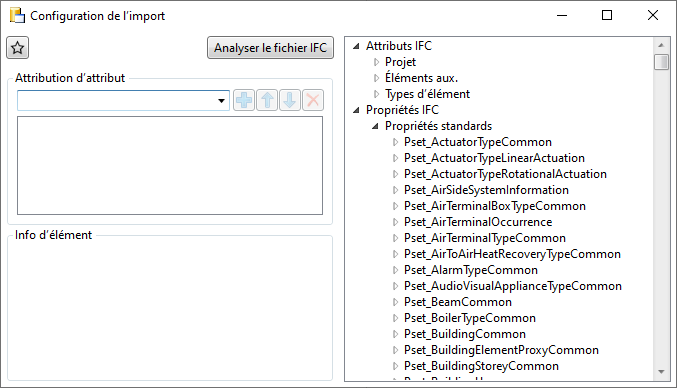Screen dimensions: 677x388
Task: Maximize the Configuration de l'import window
Action: pos(607,16)
